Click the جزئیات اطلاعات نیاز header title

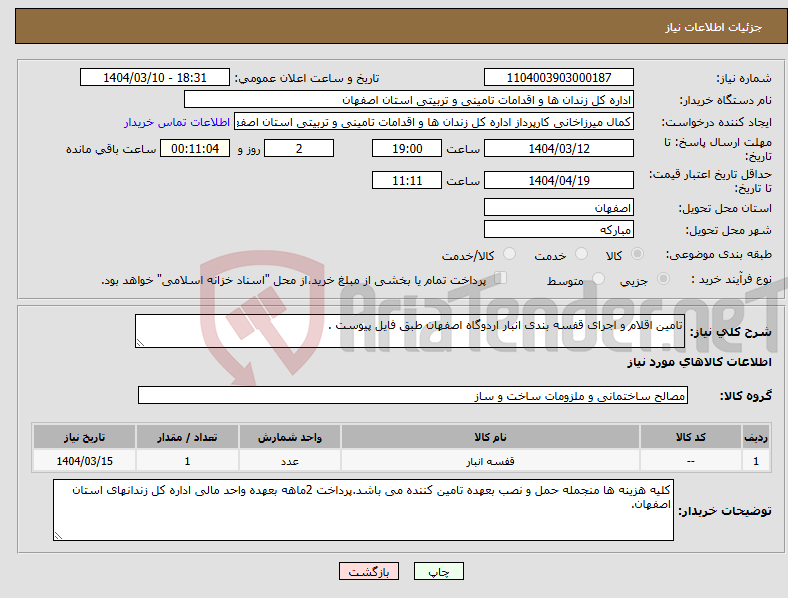click(x=714, y=27)
